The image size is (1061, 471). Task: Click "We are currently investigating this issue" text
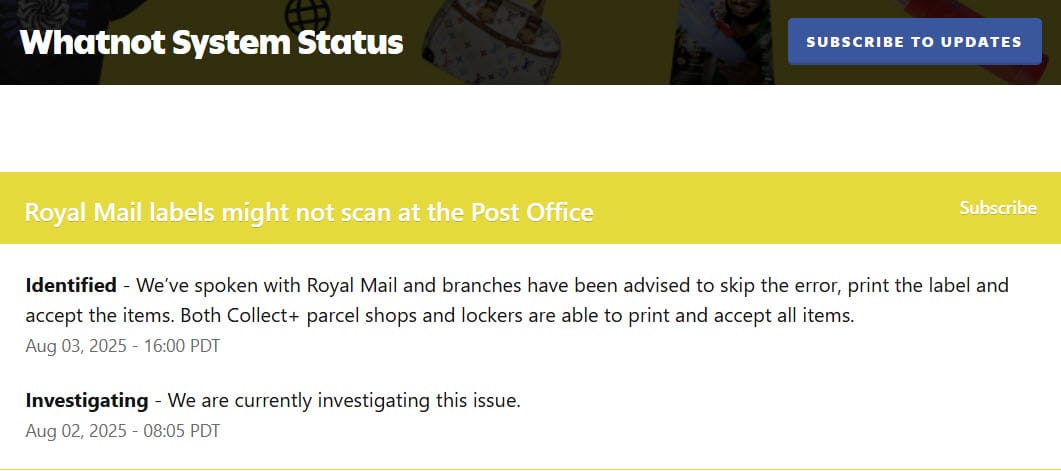pos(345,401)
